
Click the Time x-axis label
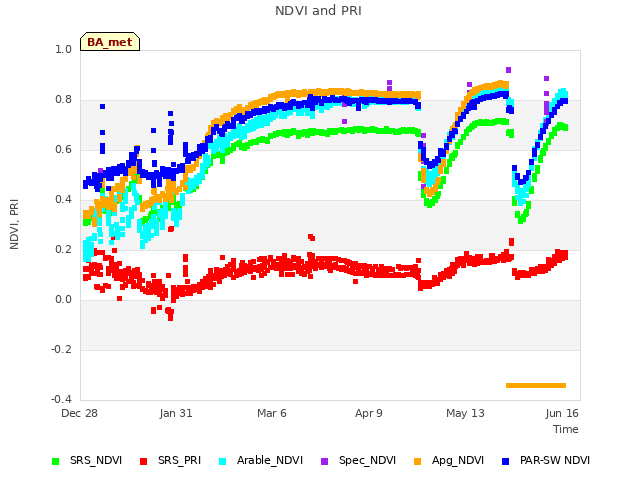click(566, 429)
